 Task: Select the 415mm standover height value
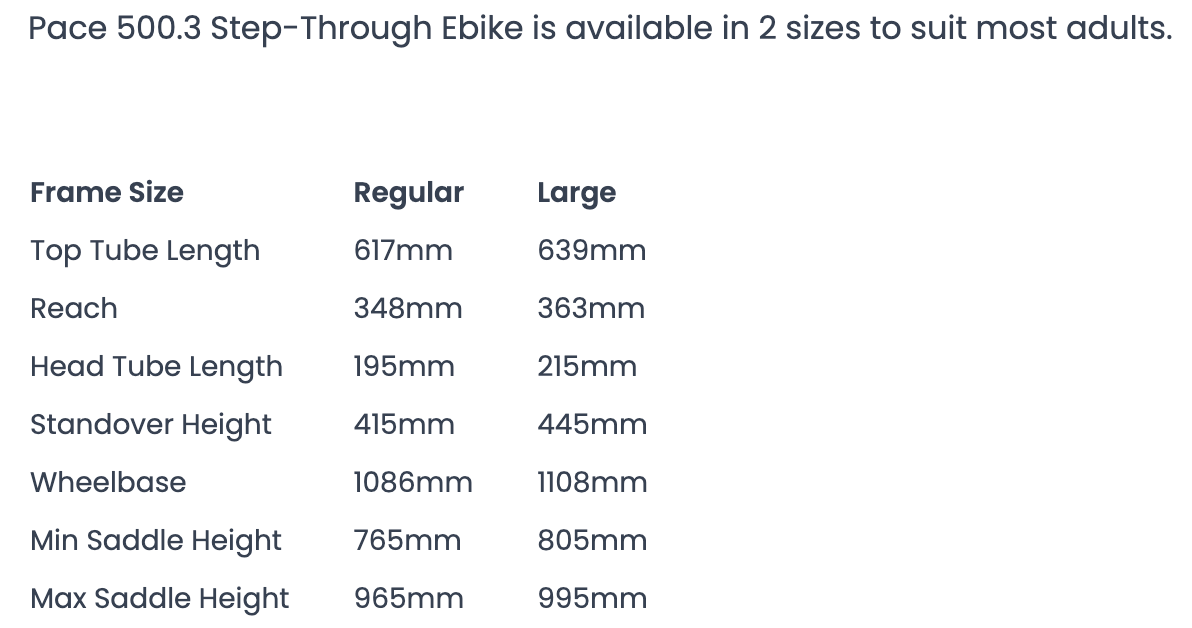(404, 424)
